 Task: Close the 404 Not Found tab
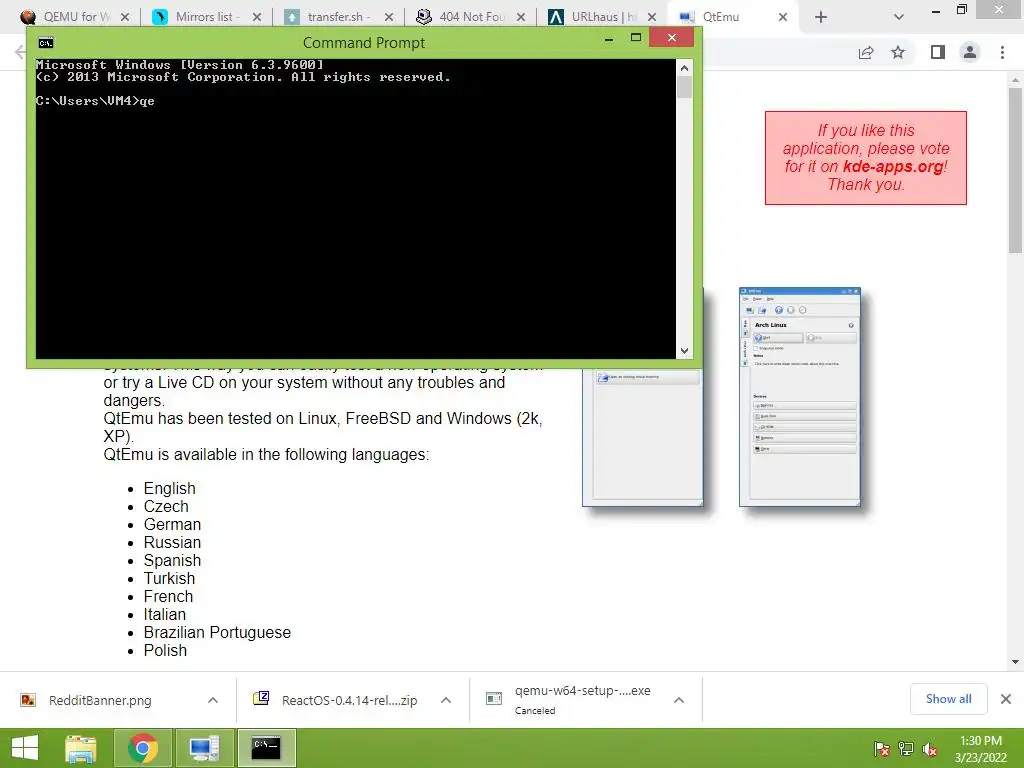point(520,17)
